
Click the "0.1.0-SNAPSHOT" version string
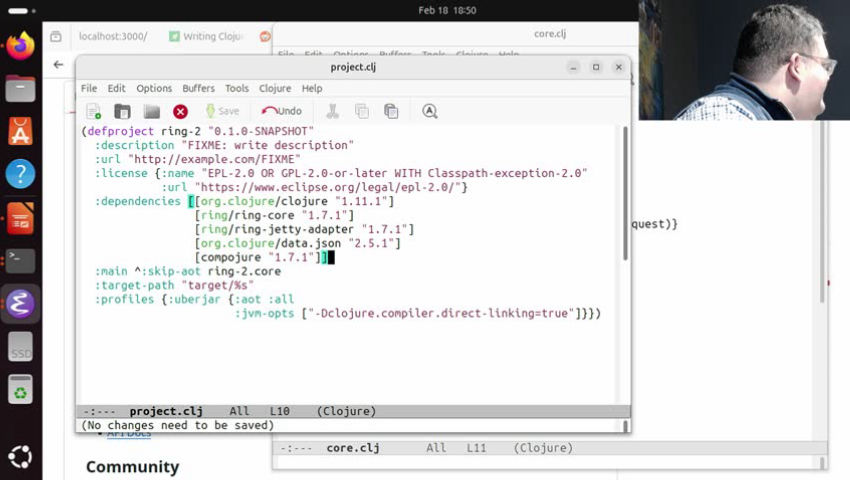point(261,131)
